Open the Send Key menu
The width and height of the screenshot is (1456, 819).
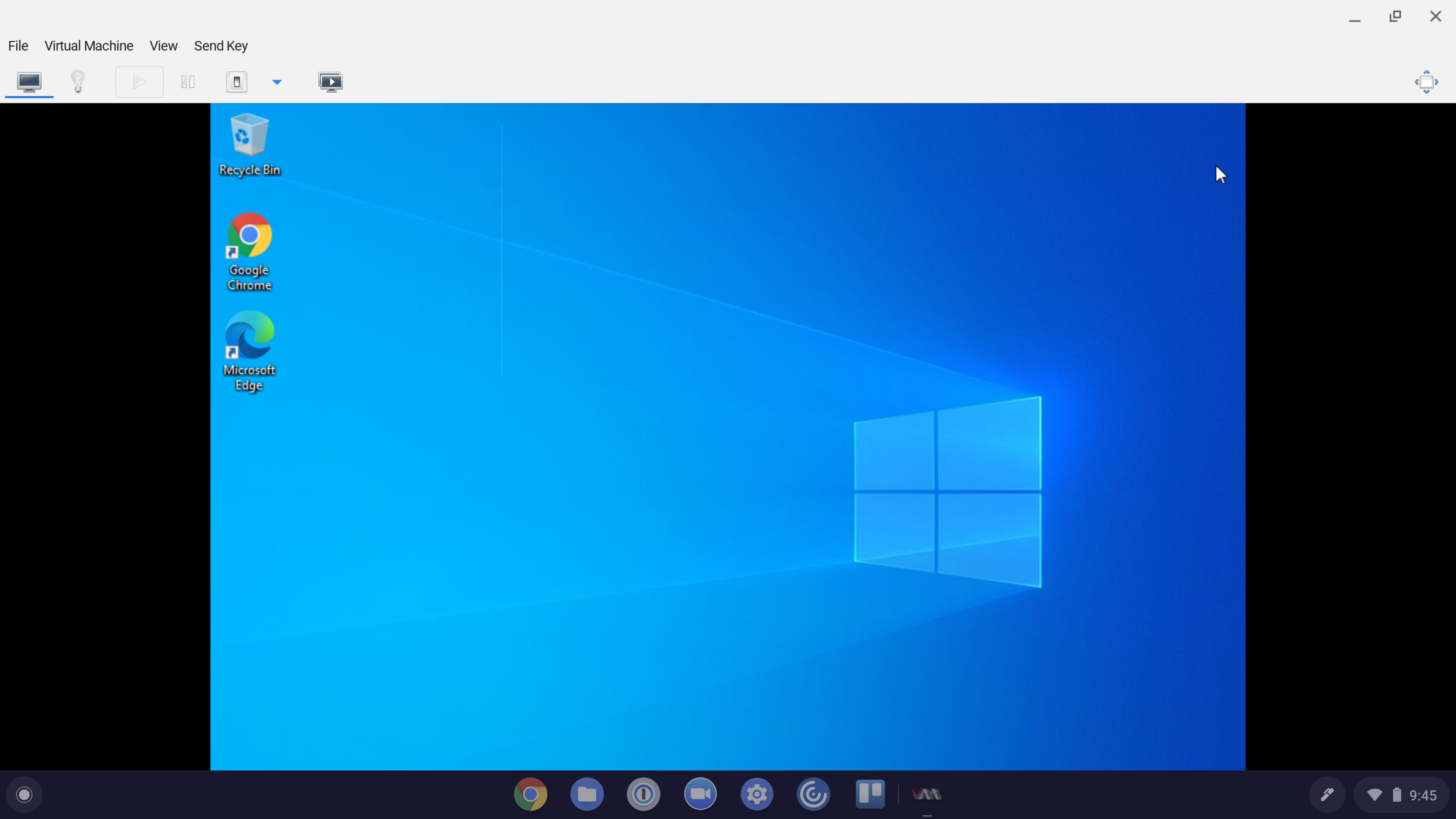coord(221,46)
